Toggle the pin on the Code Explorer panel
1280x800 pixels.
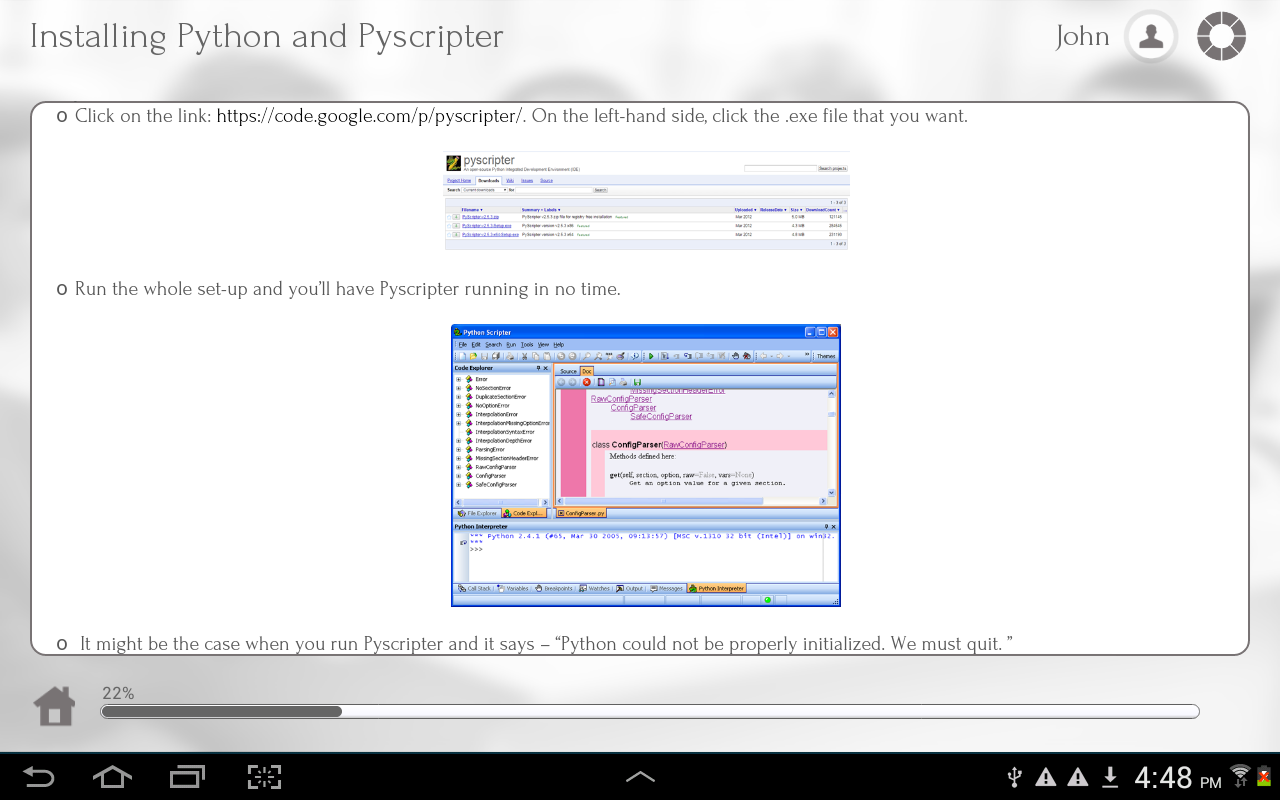pyautogui.click(x=539, y=367)
